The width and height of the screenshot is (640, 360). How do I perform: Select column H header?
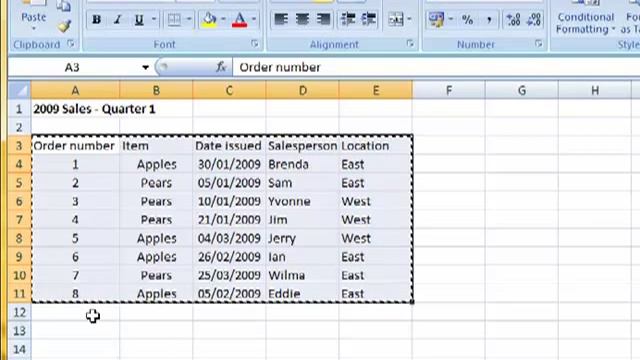tap(595, 90)
